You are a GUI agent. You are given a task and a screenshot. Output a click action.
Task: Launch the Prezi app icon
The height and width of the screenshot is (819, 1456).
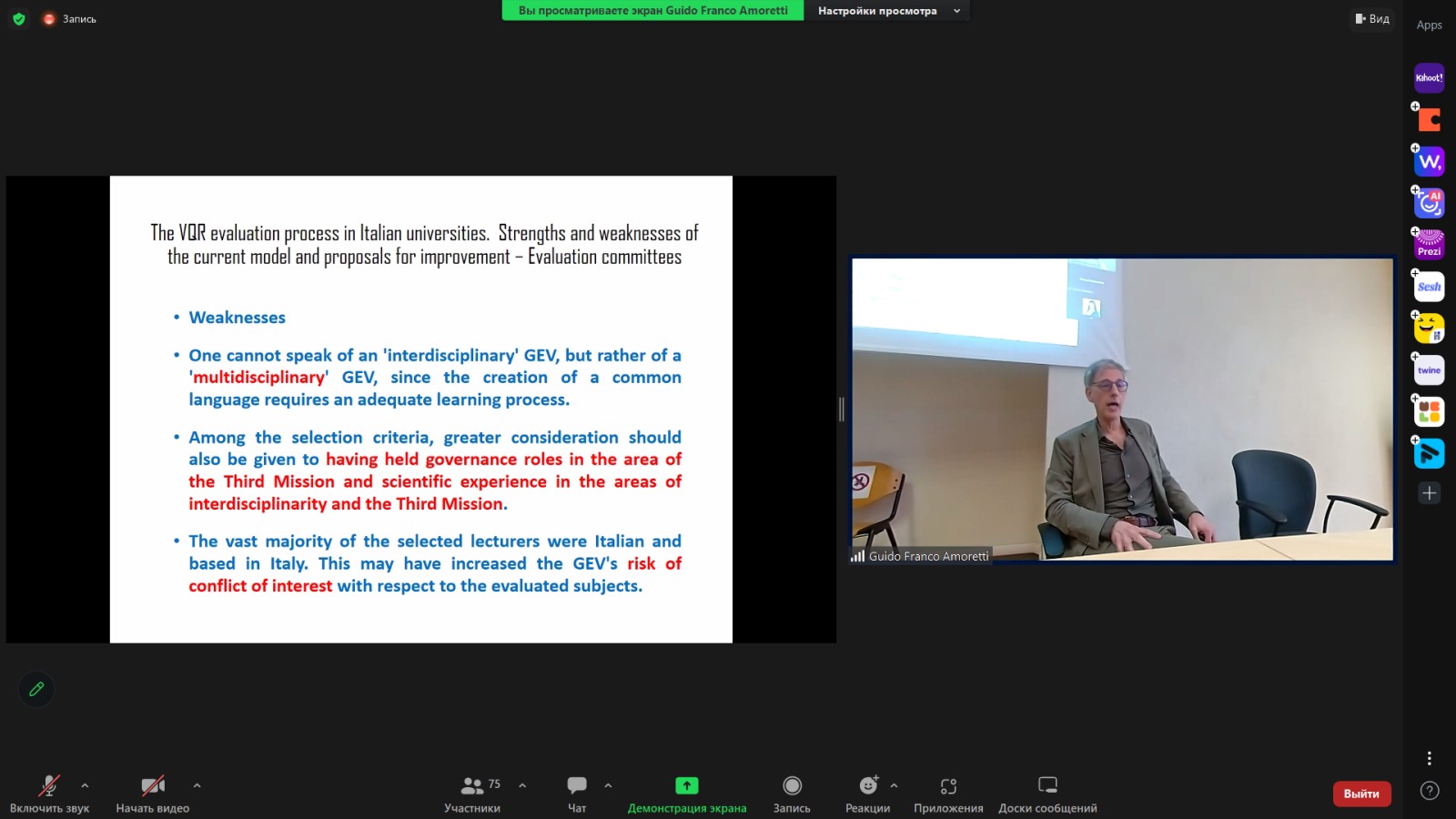pyautogui.click(x=1429, y=245)
